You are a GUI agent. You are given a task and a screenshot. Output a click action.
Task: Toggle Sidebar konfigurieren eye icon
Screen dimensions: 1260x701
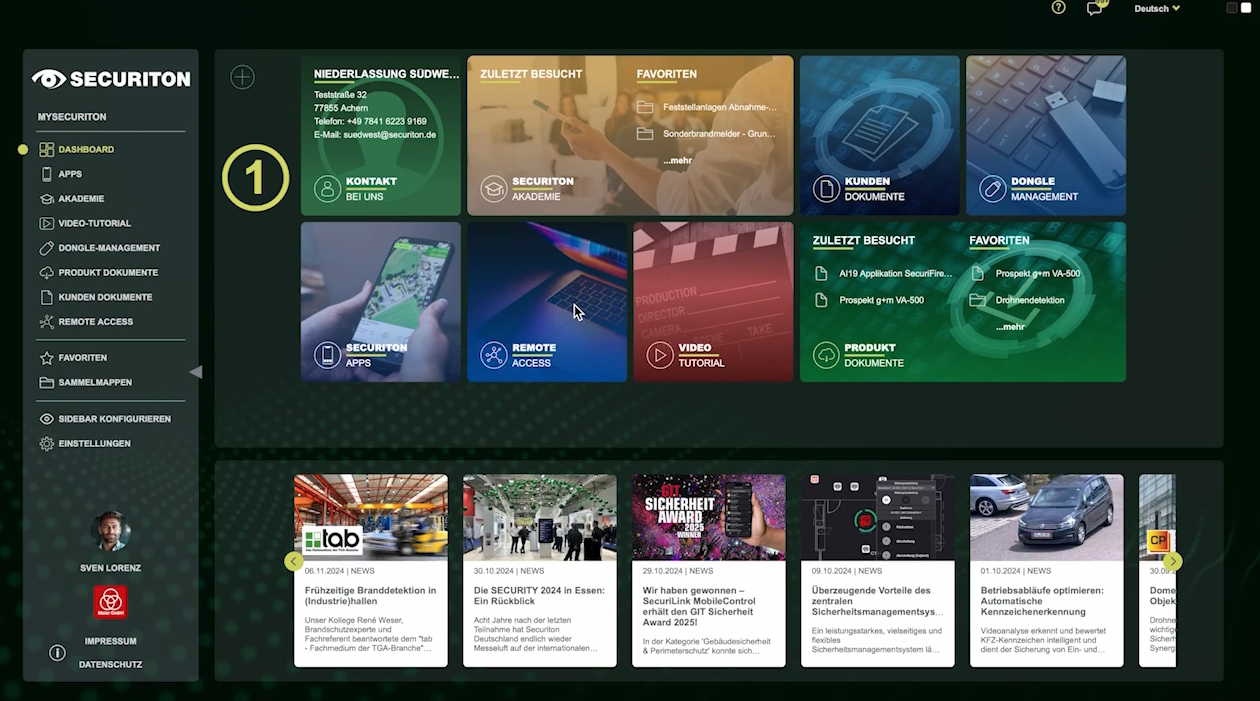pyautogui.click(x=46, y=419)
